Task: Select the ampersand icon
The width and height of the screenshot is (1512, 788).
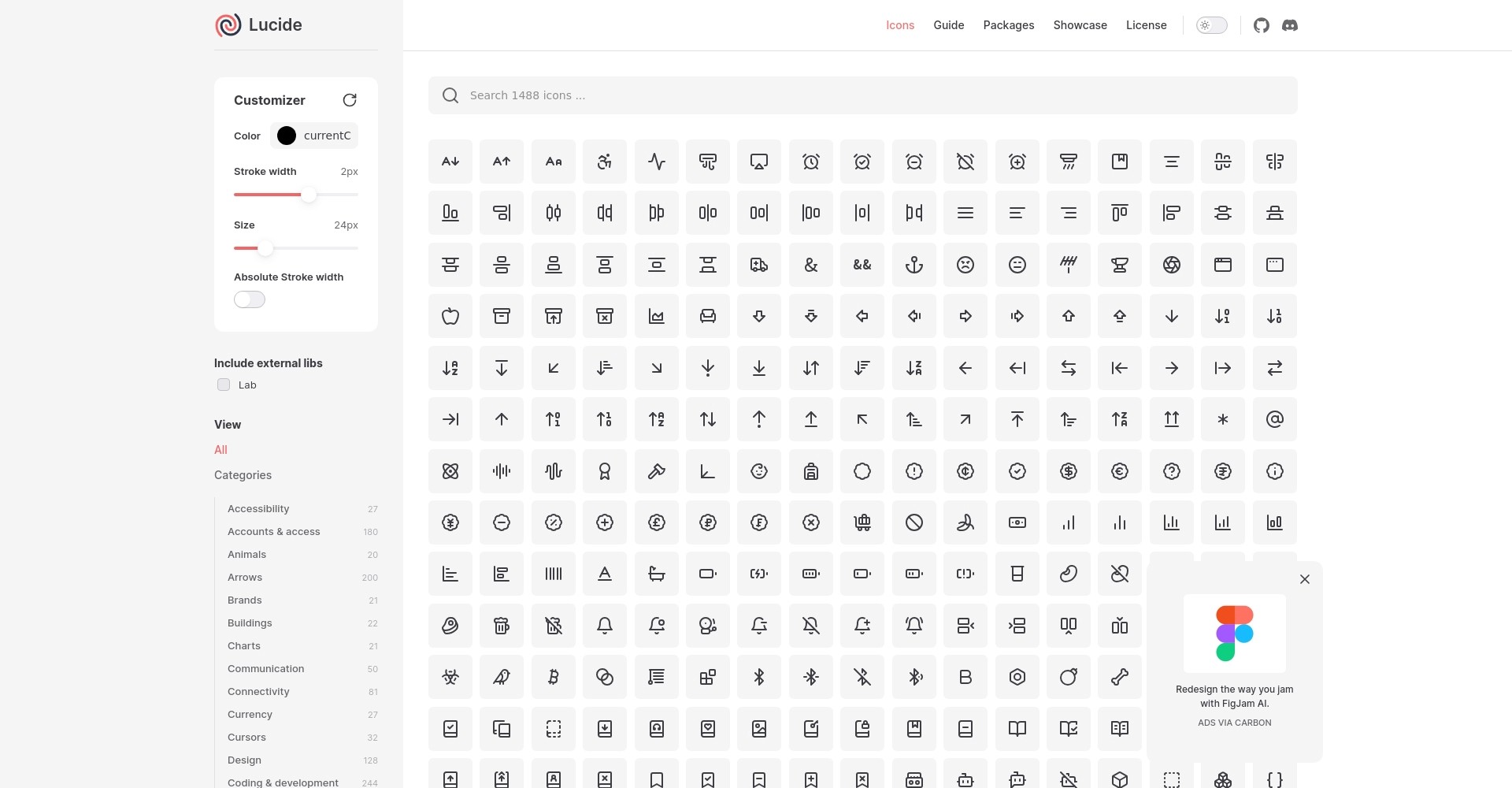Action: pyautogui.click(x=810, y=265)
